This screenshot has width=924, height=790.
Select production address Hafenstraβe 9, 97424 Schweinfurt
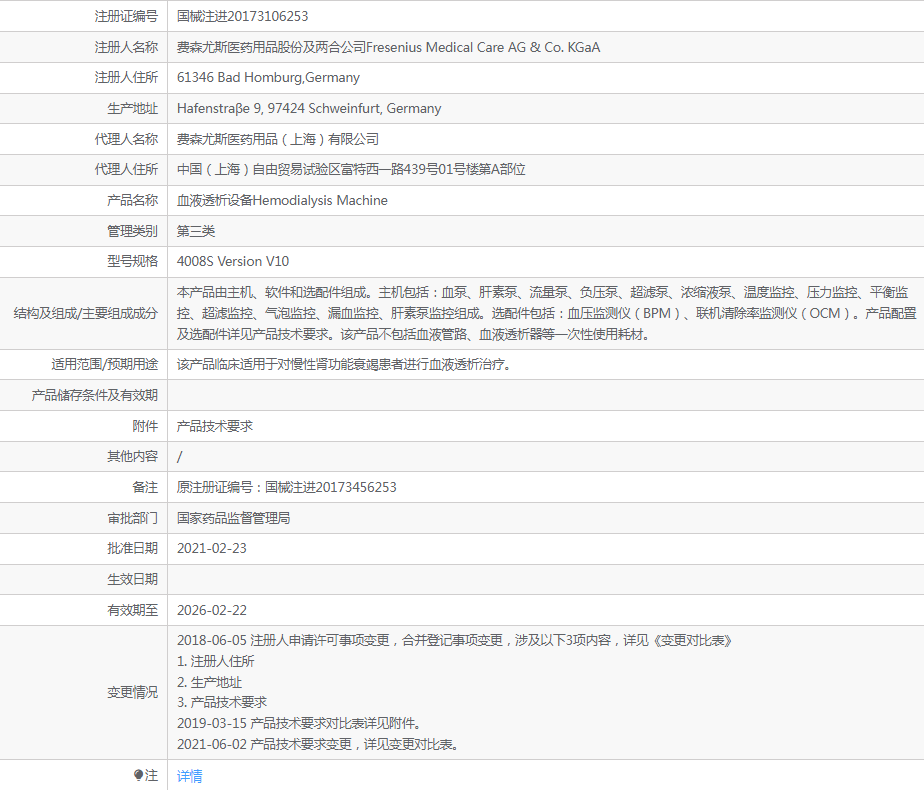[x=309, y=108]
